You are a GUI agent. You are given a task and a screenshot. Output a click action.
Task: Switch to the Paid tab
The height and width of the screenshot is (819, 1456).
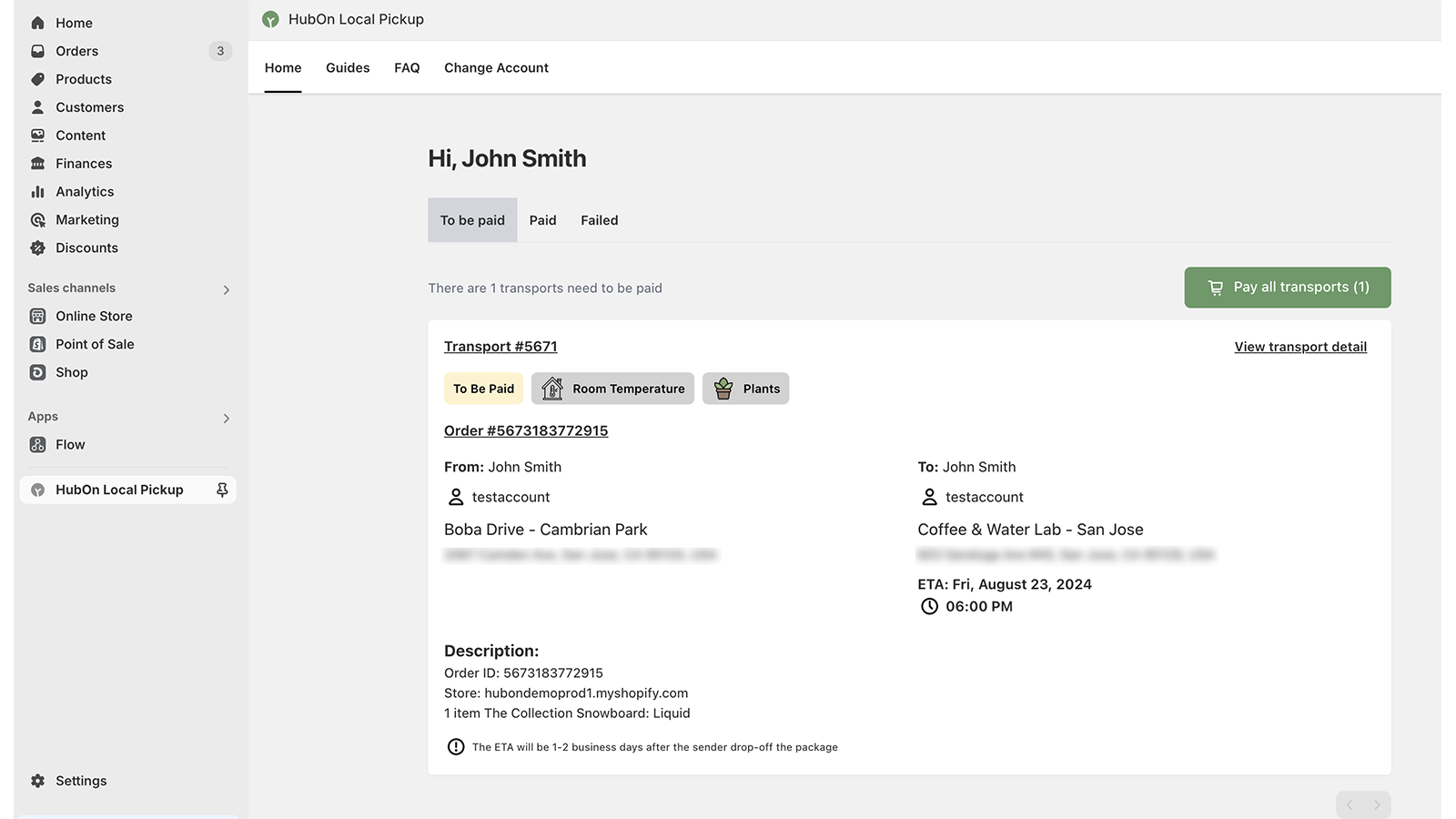pyautogui.click(x=542, y=220)
